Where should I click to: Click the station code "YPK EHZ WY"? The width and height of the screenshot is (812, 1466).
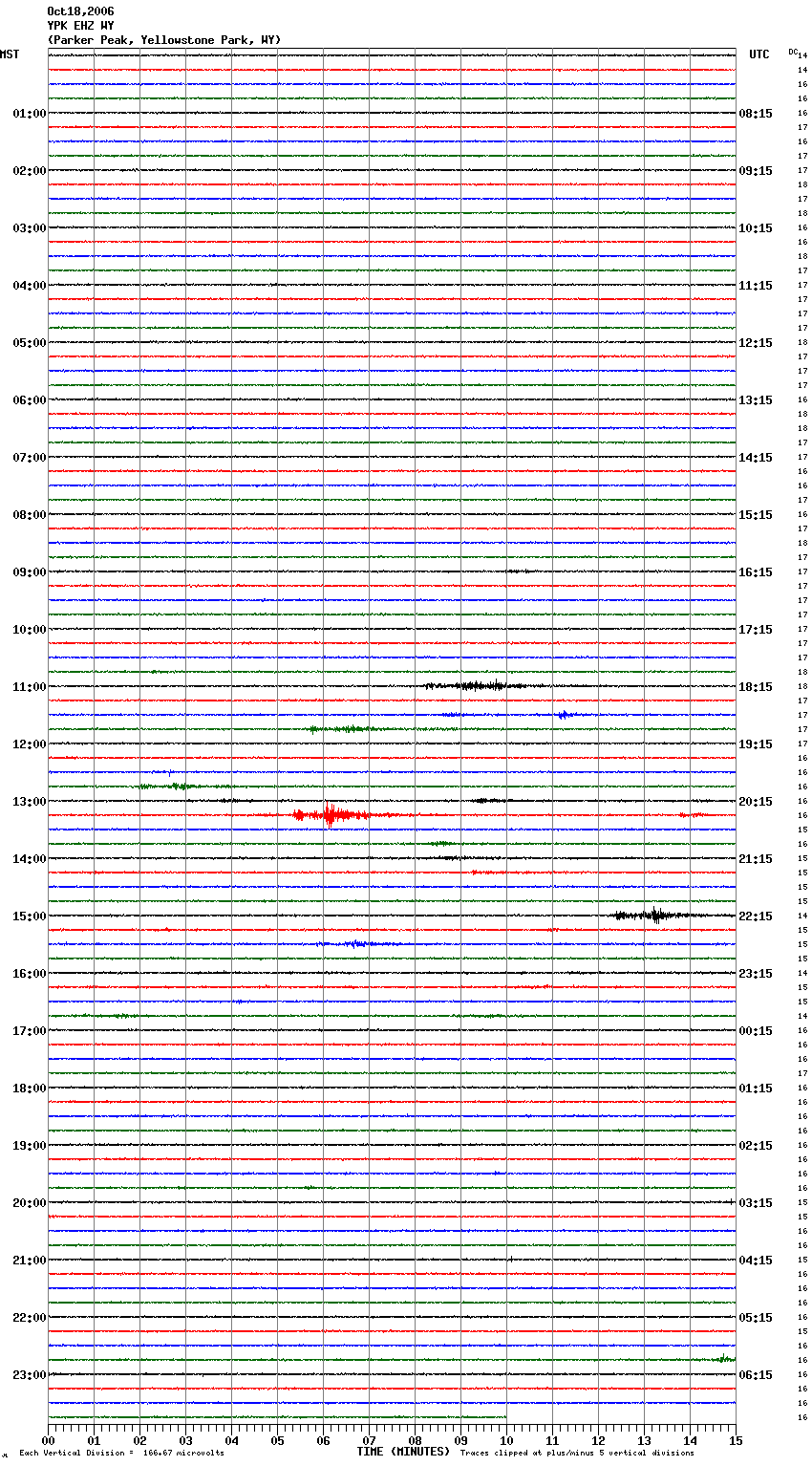coord(80,26)
